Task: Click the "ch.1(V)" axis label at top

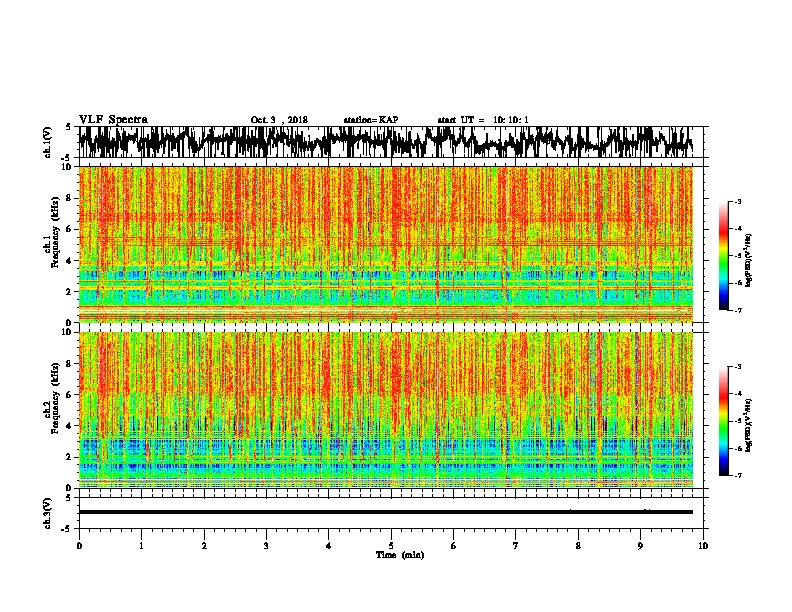Action: click(x=48, y=142)
